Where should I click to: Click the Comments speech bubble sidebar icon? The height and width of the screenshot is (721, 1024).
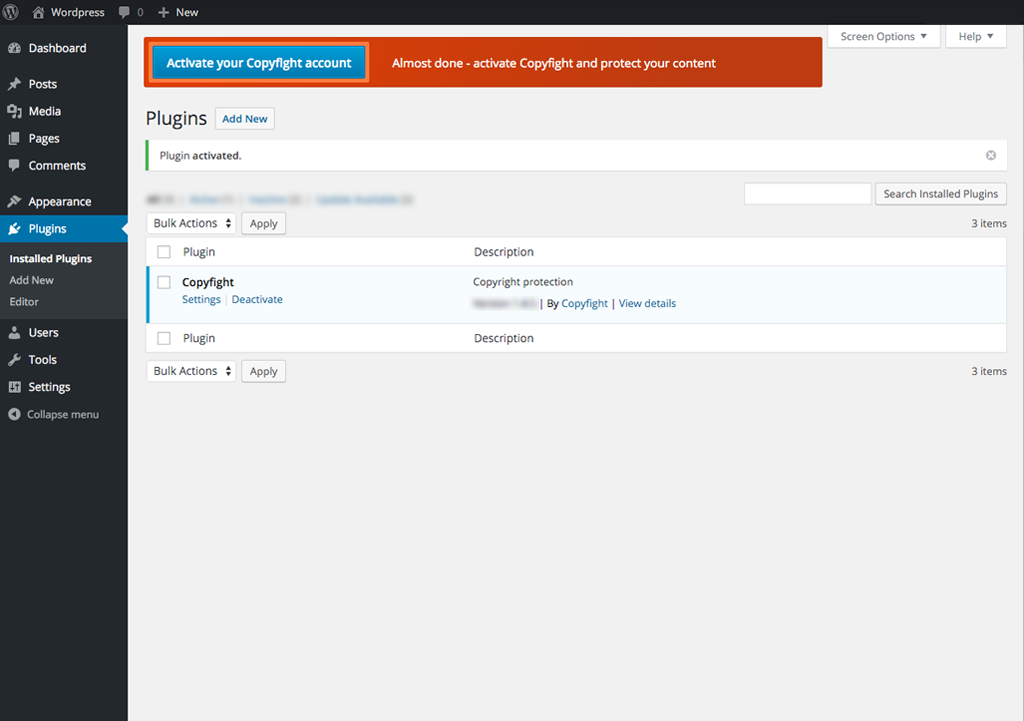click(14, 165)
